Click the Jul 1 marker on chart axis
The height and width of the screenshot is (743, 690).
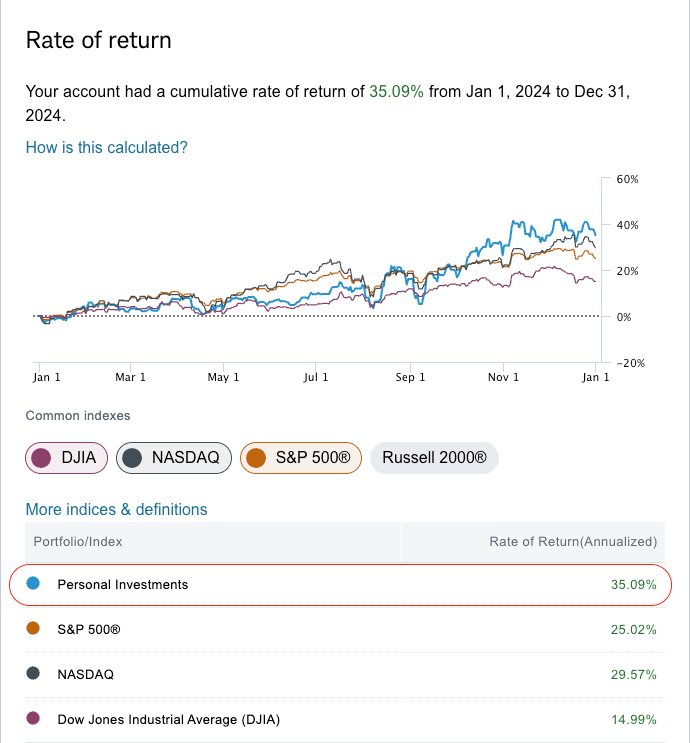(x=316, y=377)
